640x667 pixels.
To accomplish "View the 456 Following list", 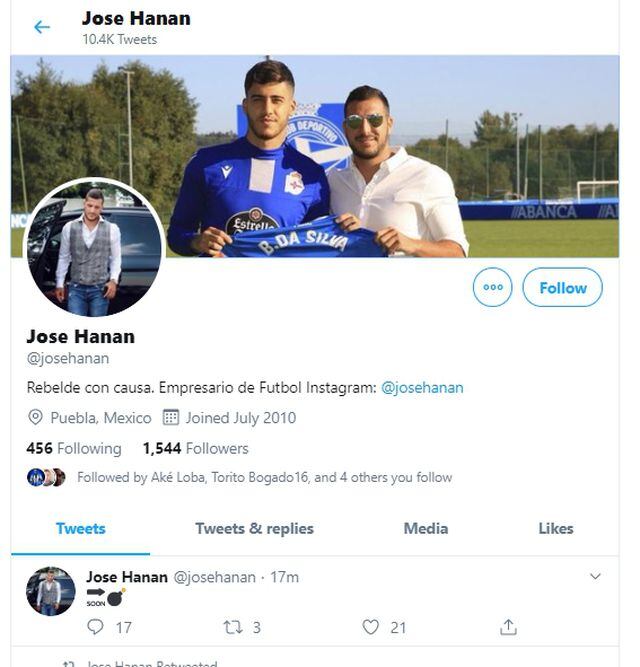I will click(74, 449).
